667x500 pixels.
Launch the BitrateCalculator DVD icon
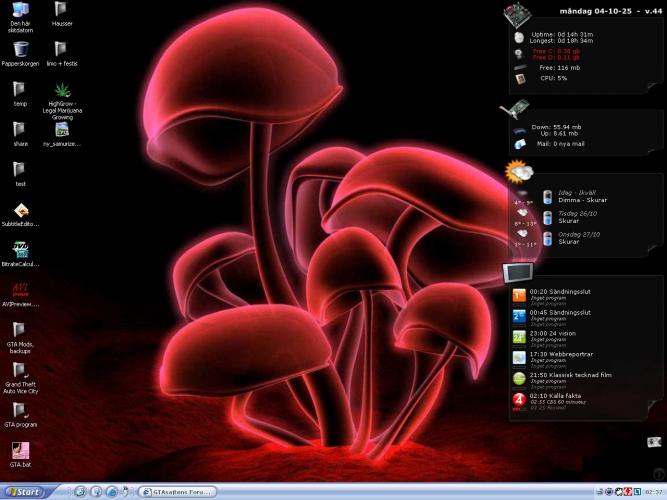pyautogui.click(x=20, y=249)
